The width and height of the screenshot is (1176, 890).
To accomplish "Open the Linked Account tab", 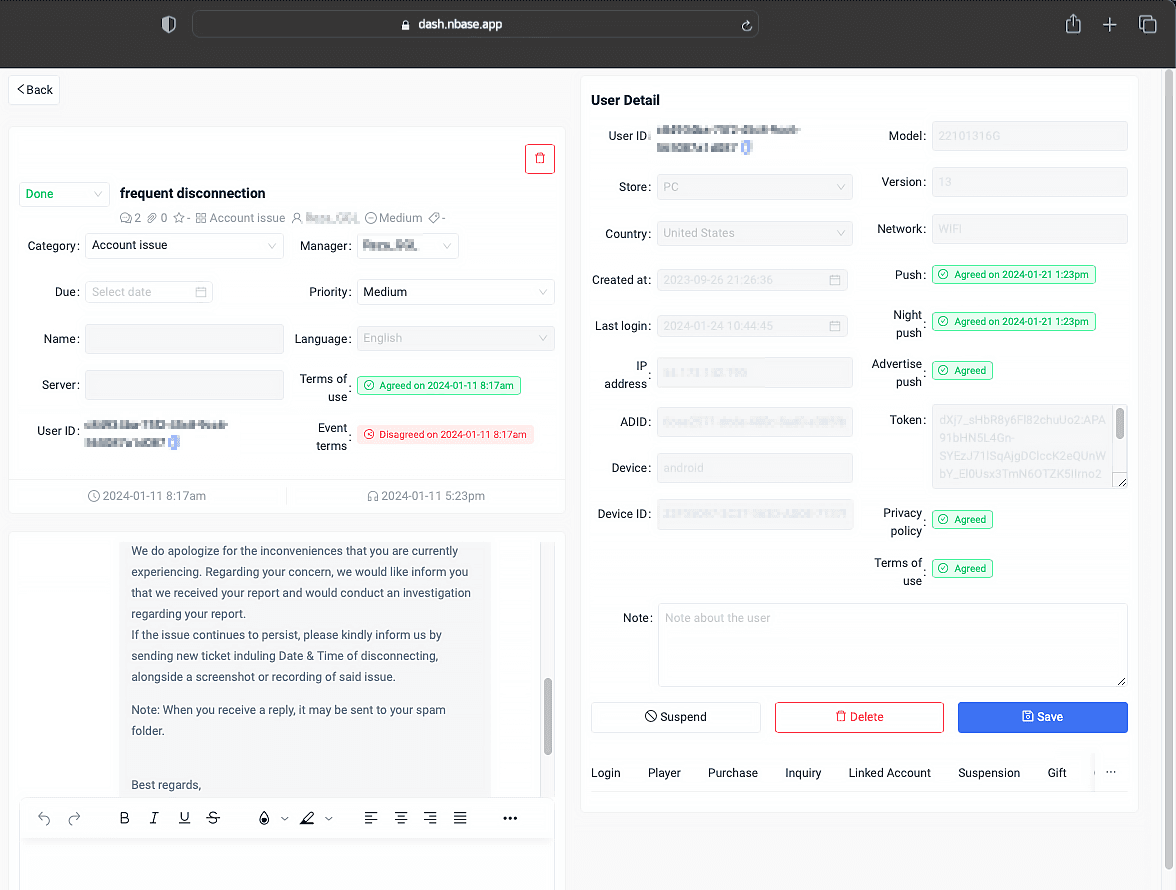I will coord(889,773).
